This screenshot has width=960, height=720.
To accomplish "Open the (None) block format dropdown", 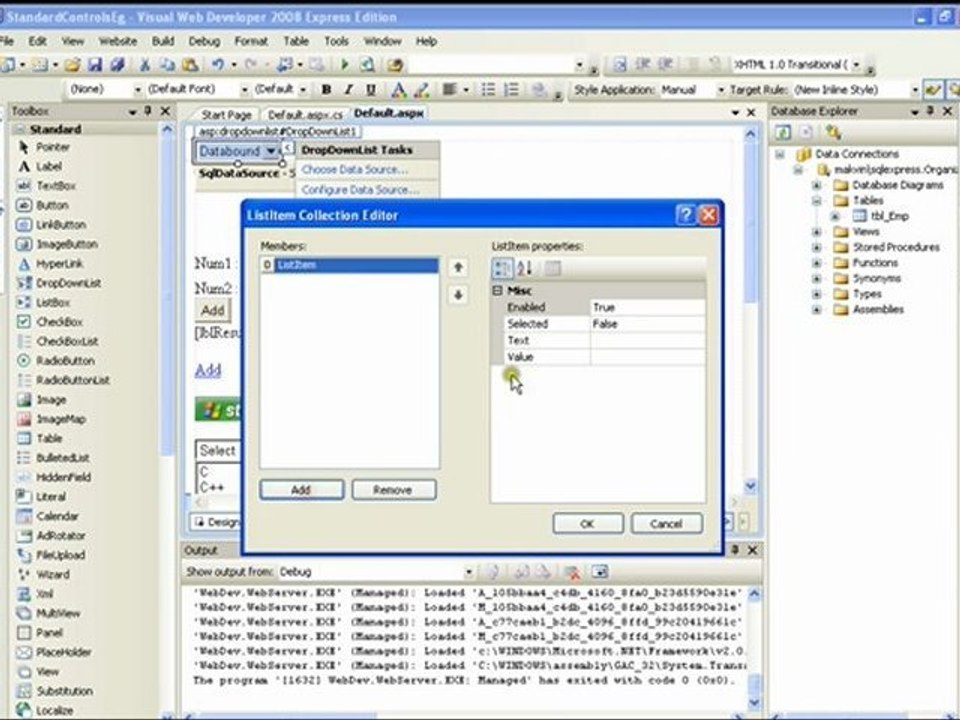I will 137,89.
